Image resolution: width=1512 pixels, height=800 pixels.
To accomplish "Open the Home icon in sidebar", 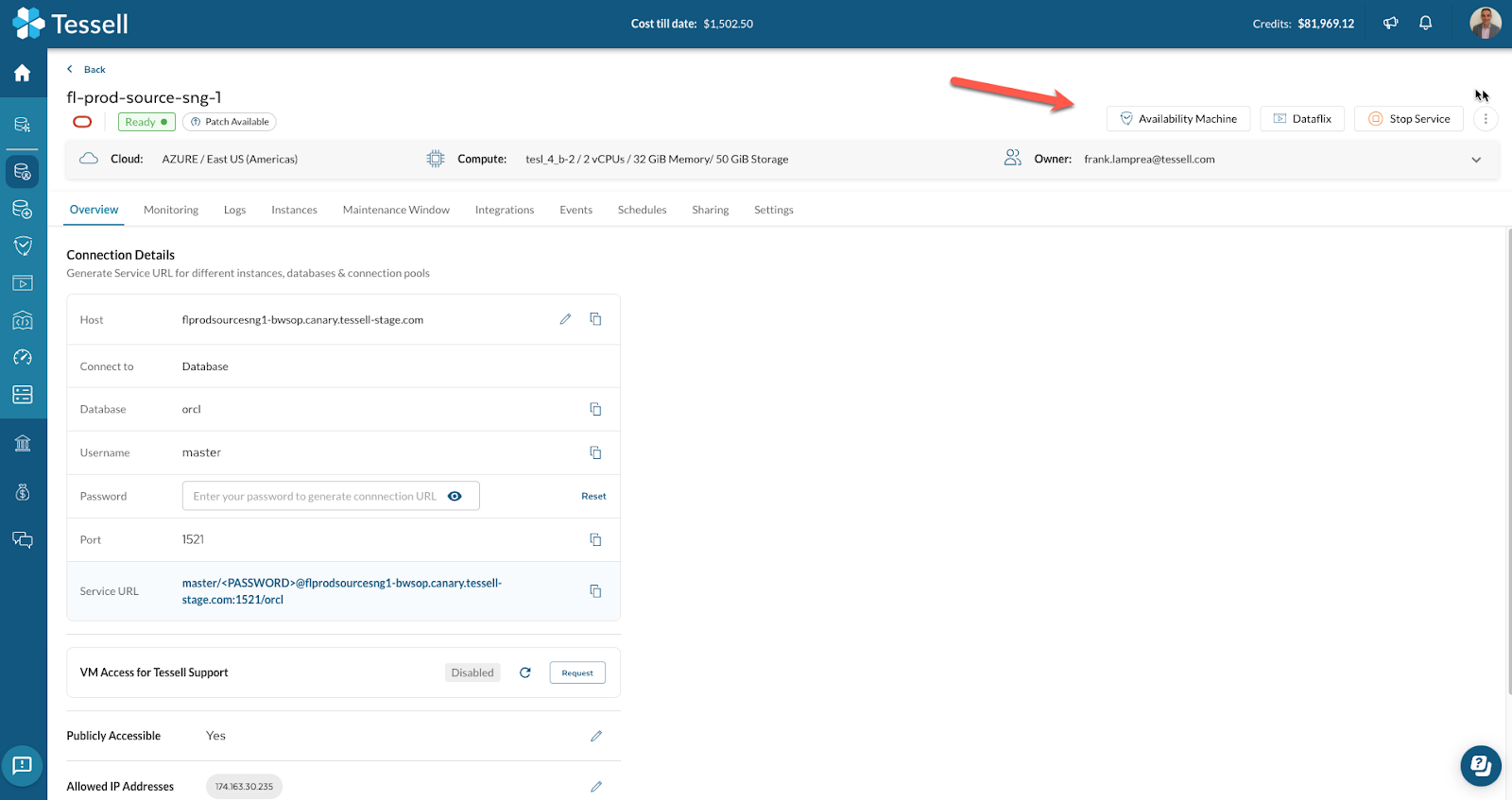I will point(23,73).
